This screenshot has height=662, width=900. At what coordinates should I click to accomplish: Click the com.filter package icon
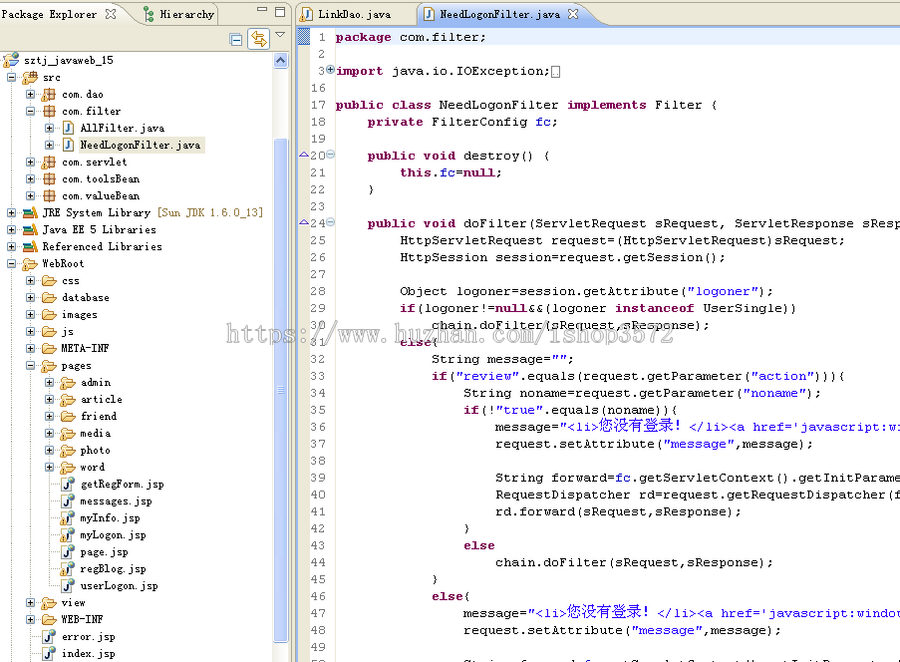click(x=47, y=110)
